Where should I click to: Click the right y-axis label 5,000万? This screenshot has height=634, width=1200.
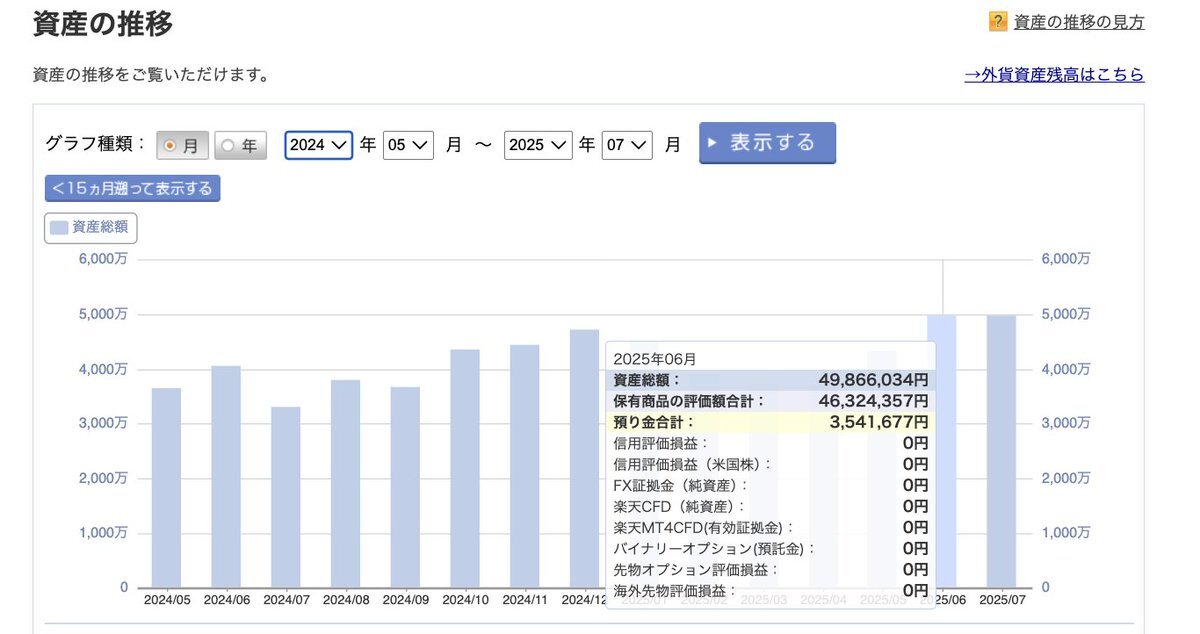click(x=1065, y=314)
